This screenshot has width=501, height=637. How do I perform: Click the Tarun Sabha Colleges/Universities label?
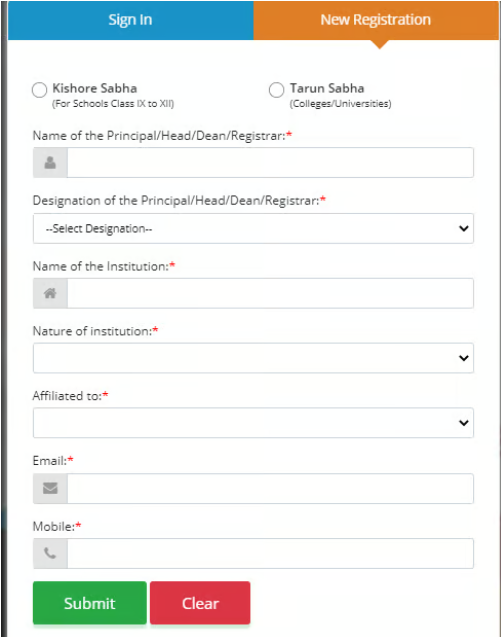pyautogui.click(x=341, y=95)
